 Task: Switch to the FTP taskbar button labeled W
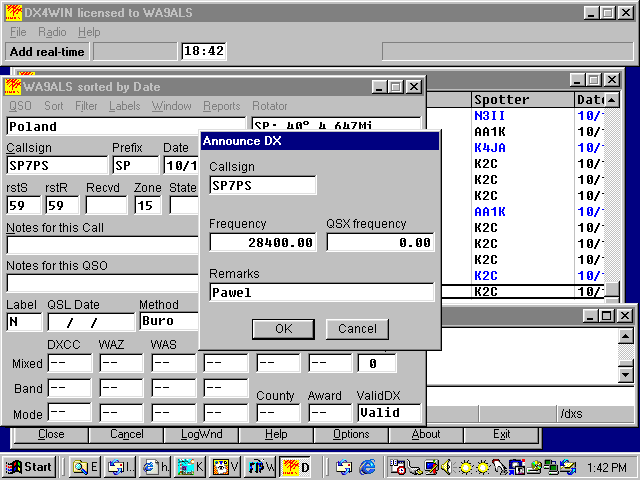coord(261,467)
